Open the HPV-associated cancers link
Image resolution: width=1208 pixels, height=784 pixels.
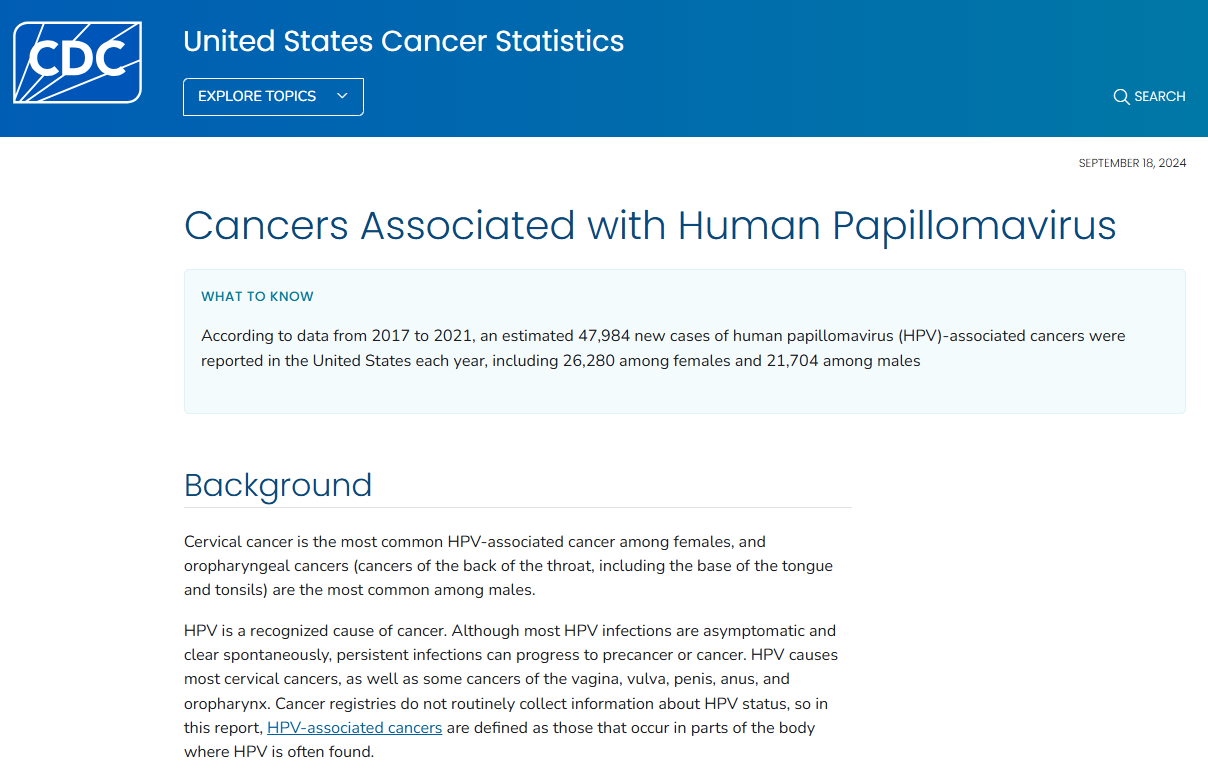(x=354, y=727)
